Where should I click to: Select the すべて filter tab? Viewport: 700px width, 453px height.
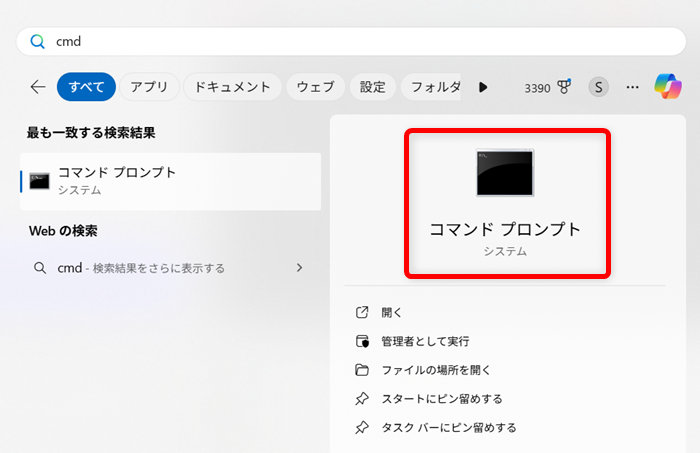click(x=86, y=87)
